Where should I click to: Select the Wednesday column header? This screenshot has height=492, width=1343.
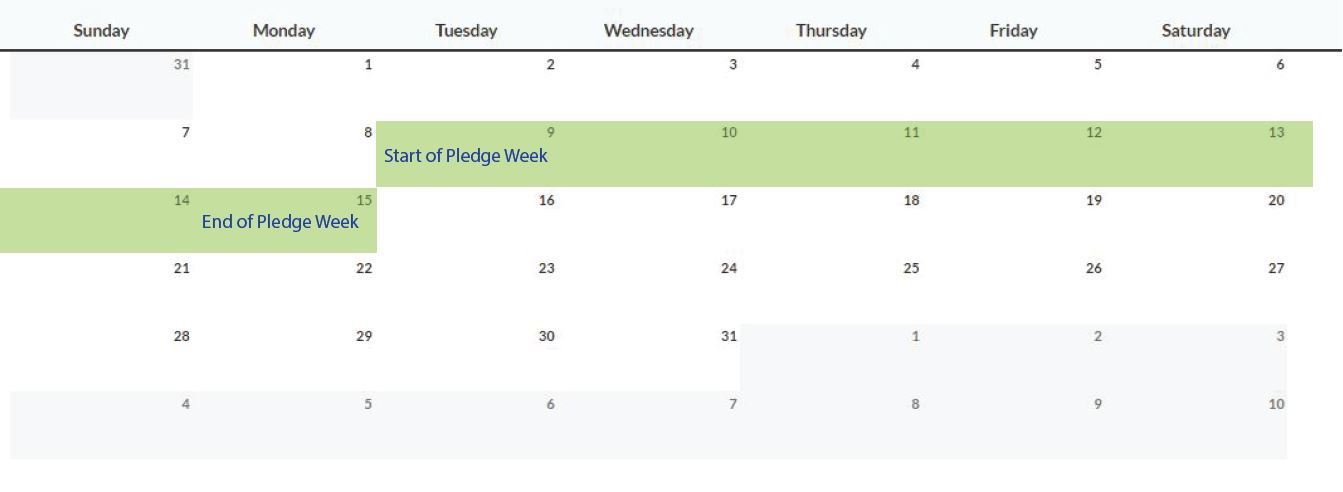pos(649,30)
